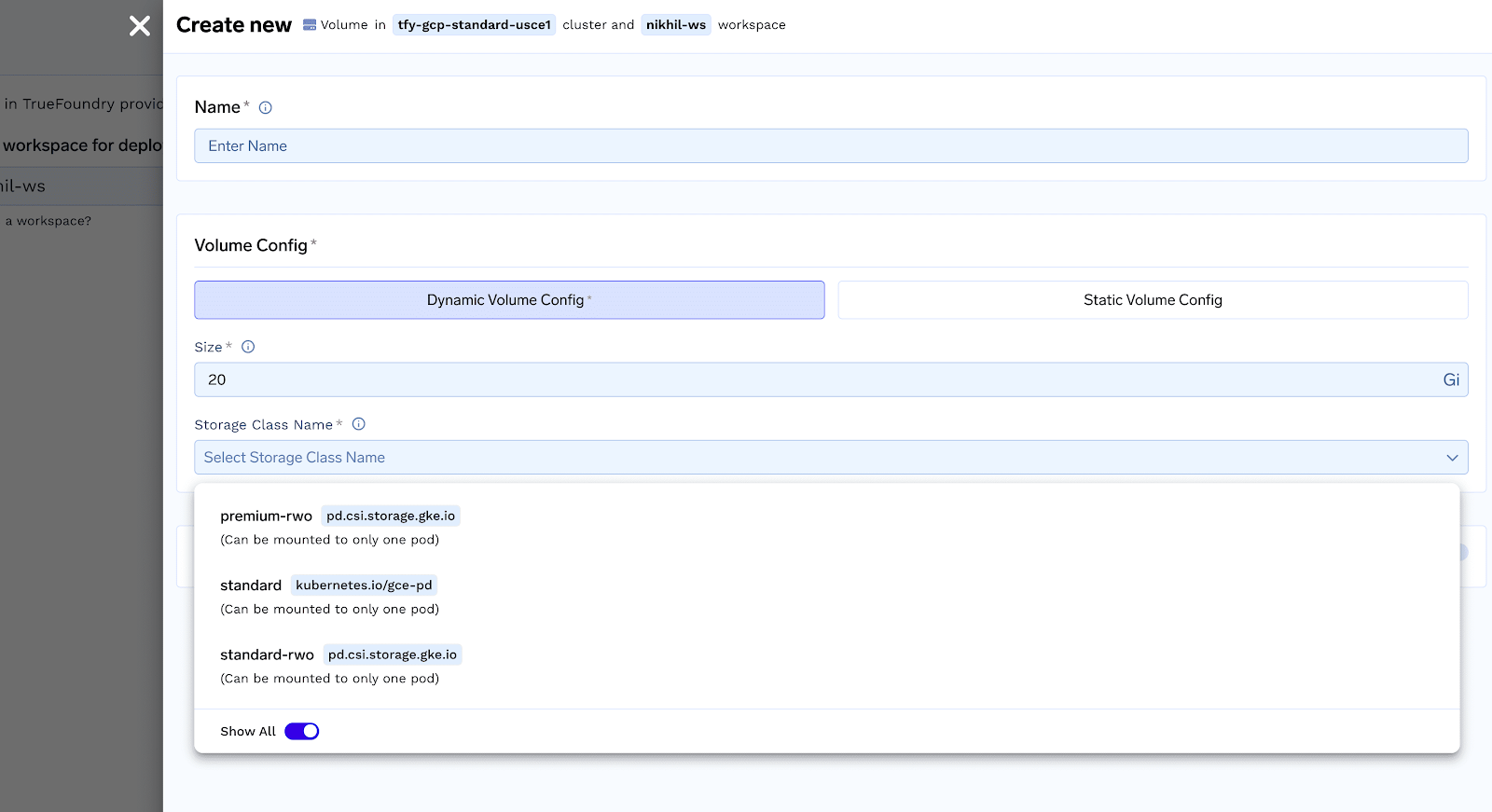
Task: Open the Storage Class Name info icon
Action: point(359,424)
